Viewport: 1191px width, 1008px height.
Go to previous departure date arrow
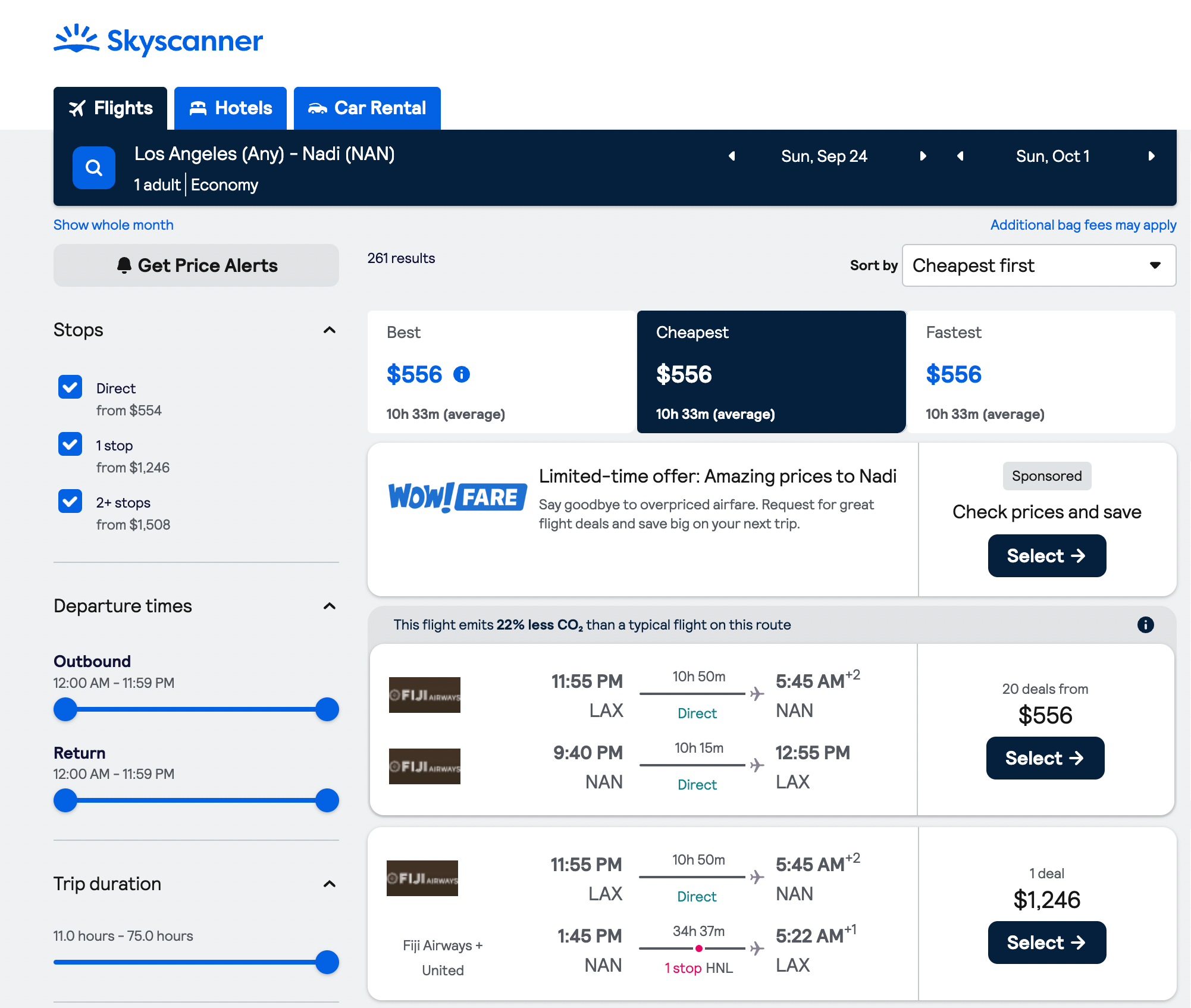(732, 156)
